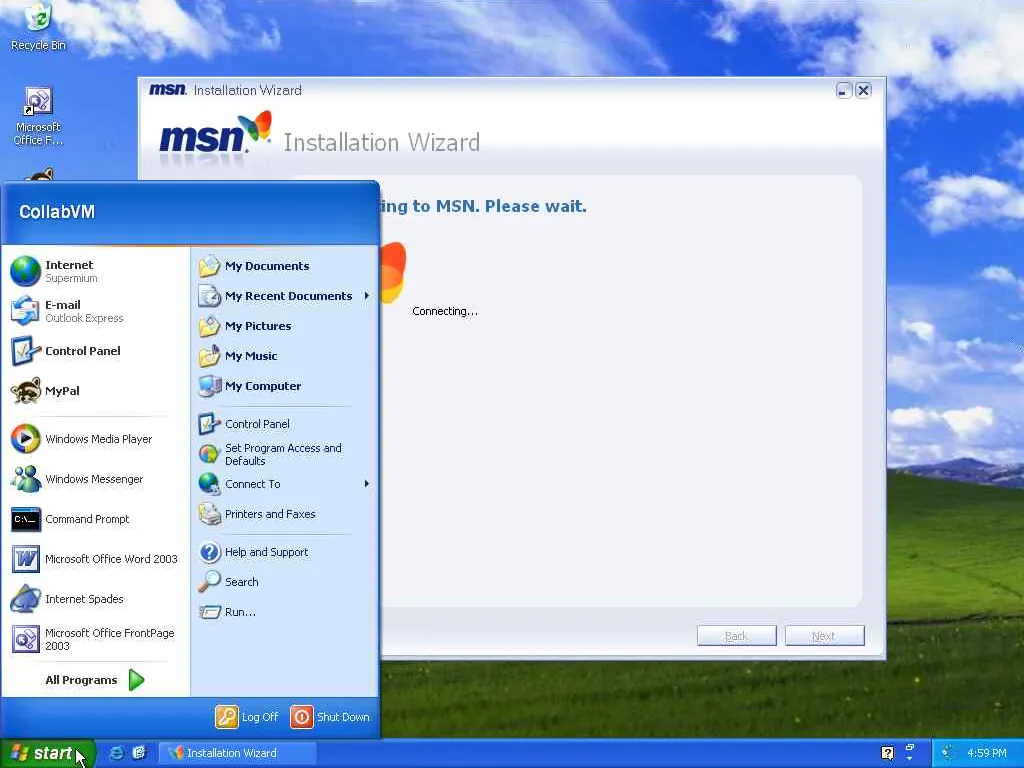Open Command Prompt icon
This screenshot has height=768, width=1024.
[25, 519]
